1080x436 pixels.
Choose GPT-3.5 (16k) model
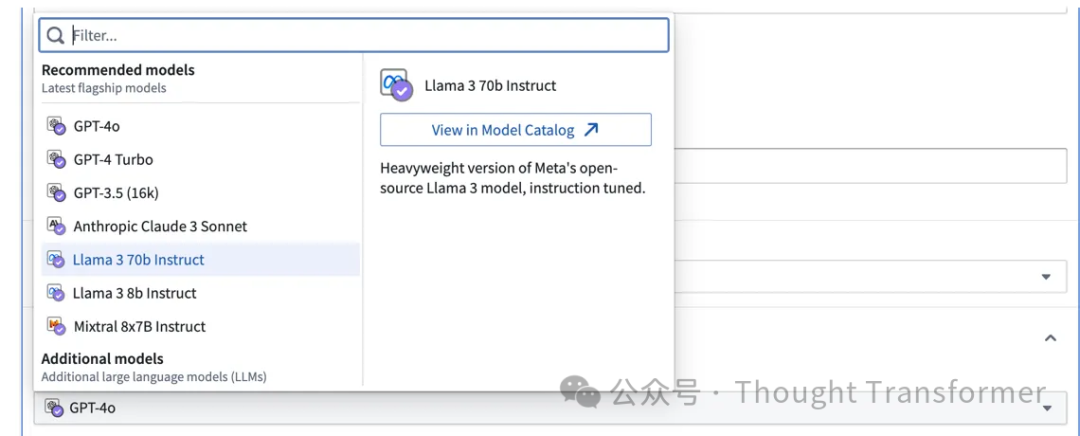(x=200, y=193)
